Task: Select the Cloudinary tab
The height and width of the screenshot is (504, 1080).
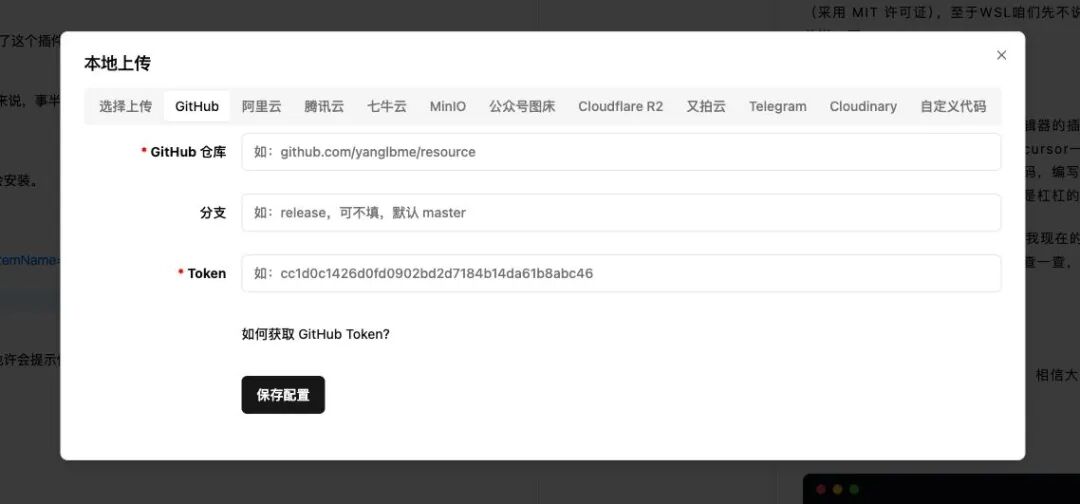Action: (863, 106)
